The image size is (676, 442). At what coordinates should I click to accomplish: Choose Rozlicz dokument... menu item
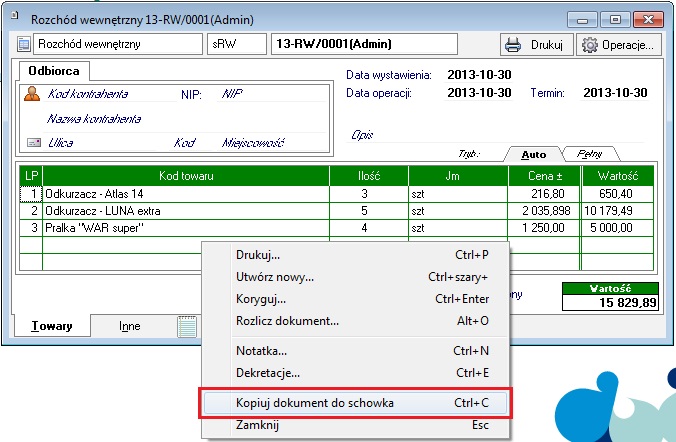tap(356, 321)
